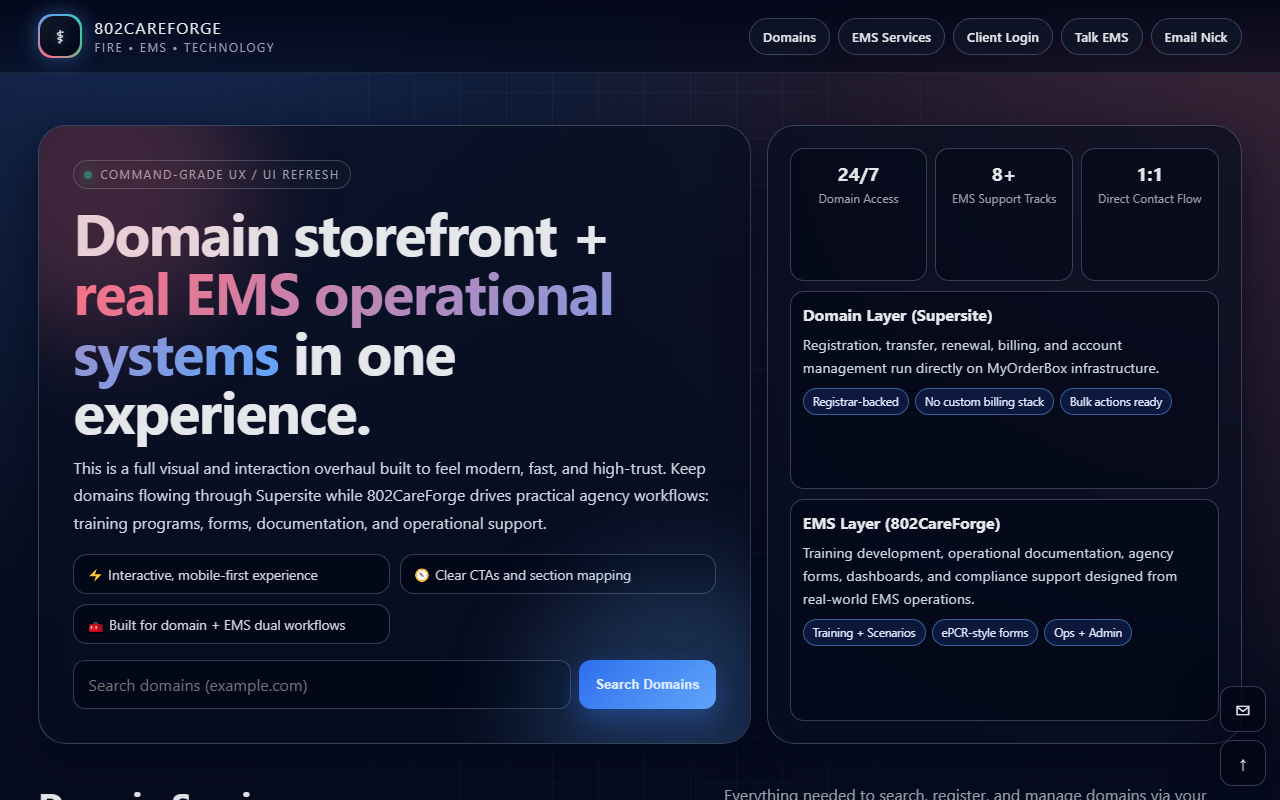Image resolution: width=1280 pixels, height=800 pixels.
Task: Click the COMMAND-GRADE UX / UI REFRESH badge
Action: coord(212,174)
